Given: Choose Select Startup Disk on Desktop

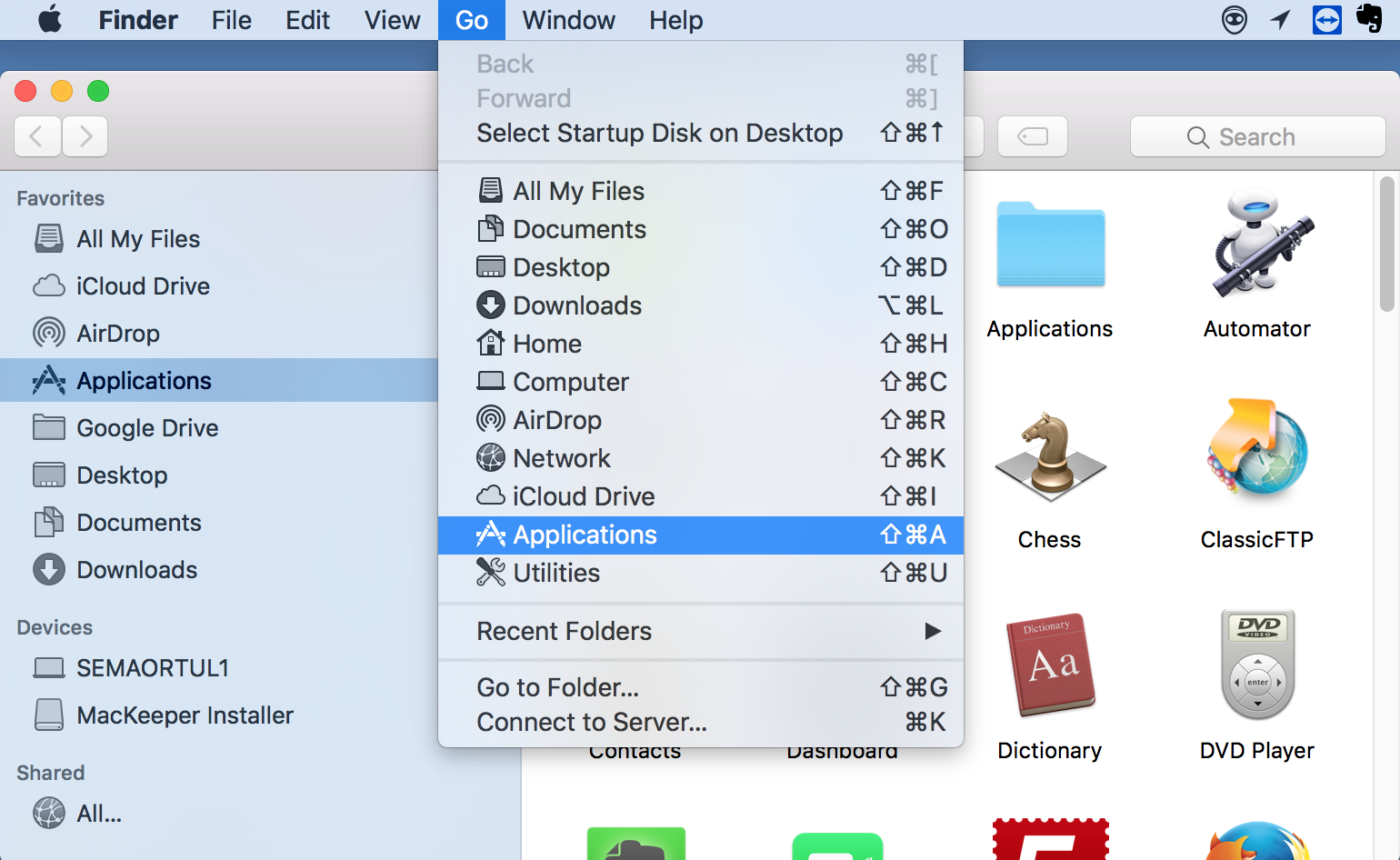Looking at the screenshot, I should click(701, 133).
